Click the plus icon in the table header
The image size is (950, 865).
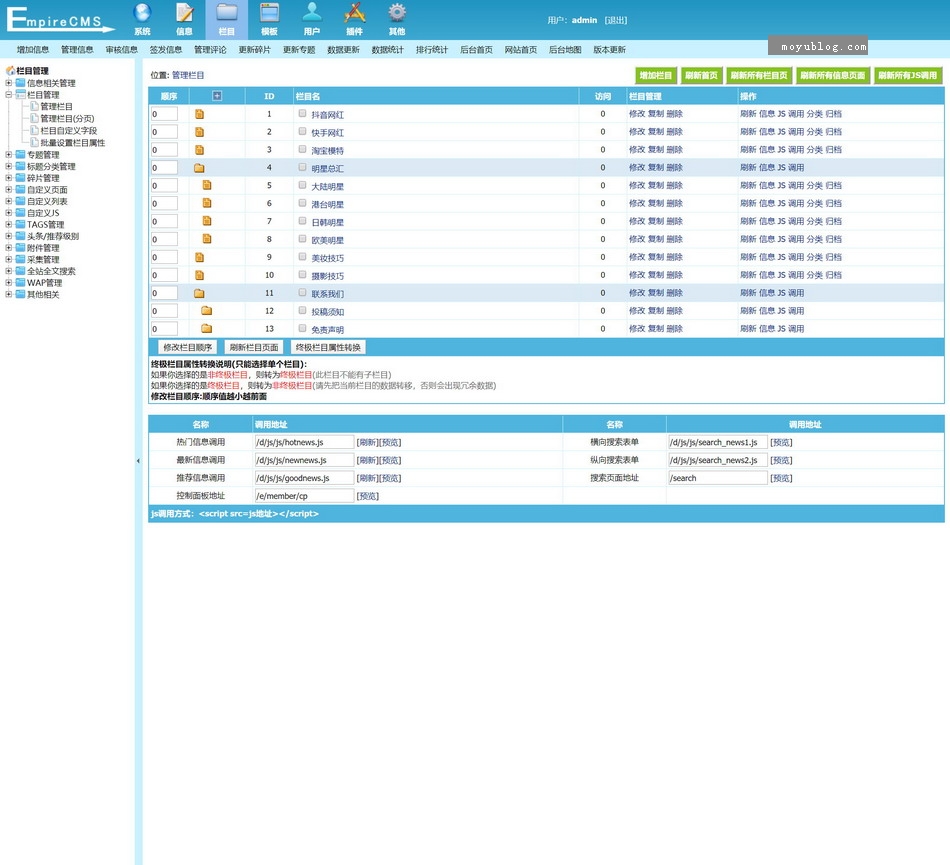tap(217, 96)
